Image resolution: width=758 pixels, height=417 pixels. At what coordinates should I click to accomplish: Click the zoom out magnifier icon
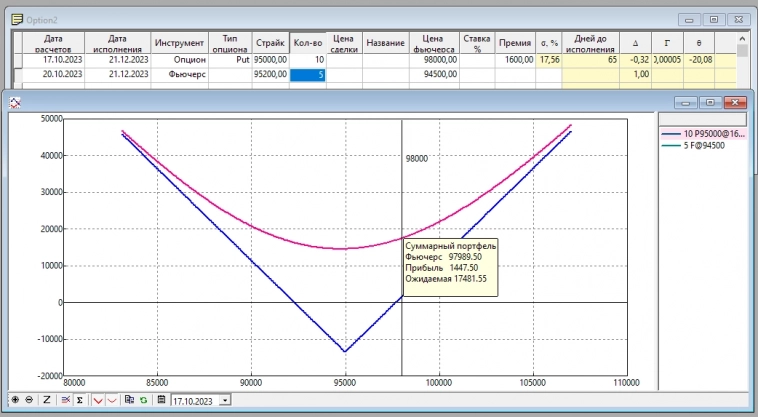(29, 399)
